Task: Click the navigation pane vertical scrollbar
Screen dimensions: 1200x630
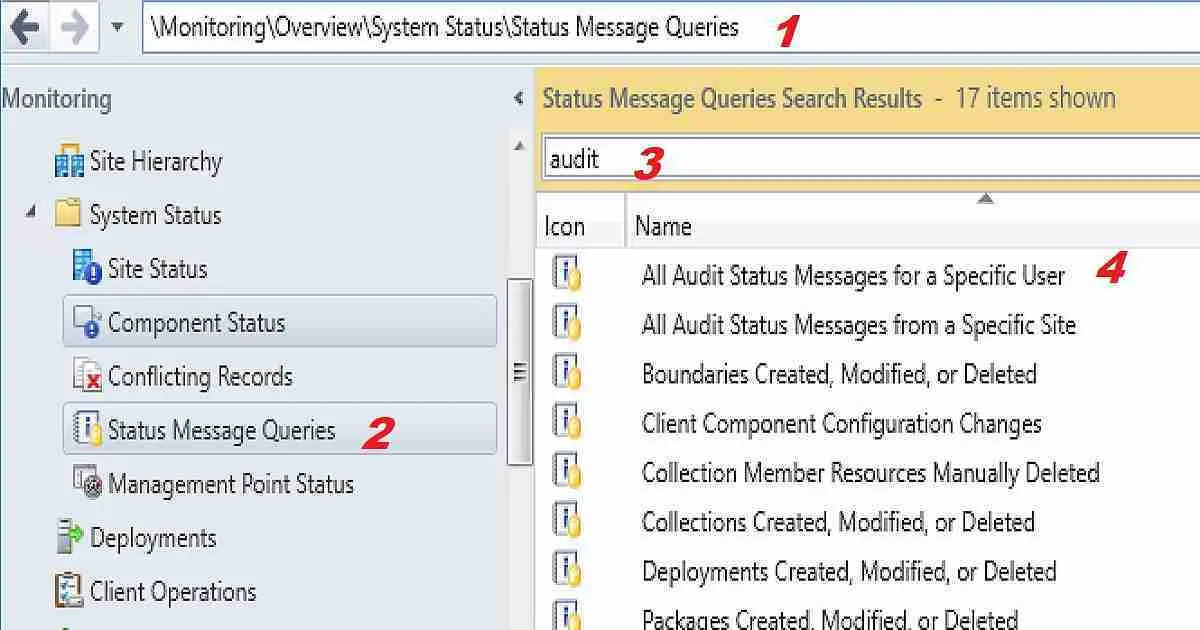Action: pos(519,372)
